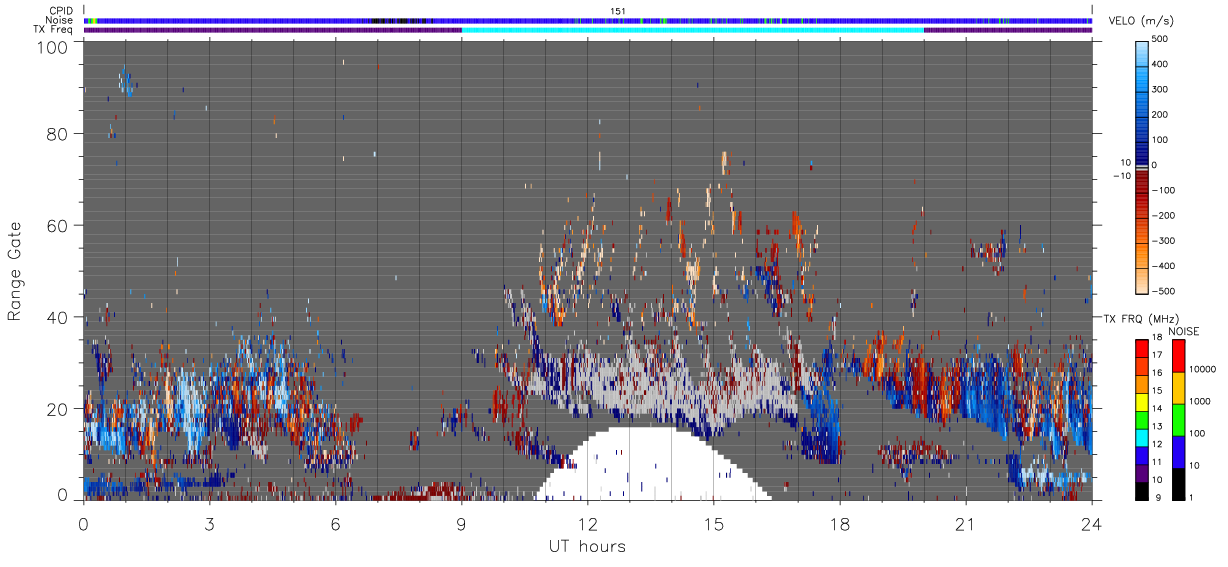Screen dimensions: 1228x567
Task: Click x-axis tick label '24'
Action: [1091, 524]
